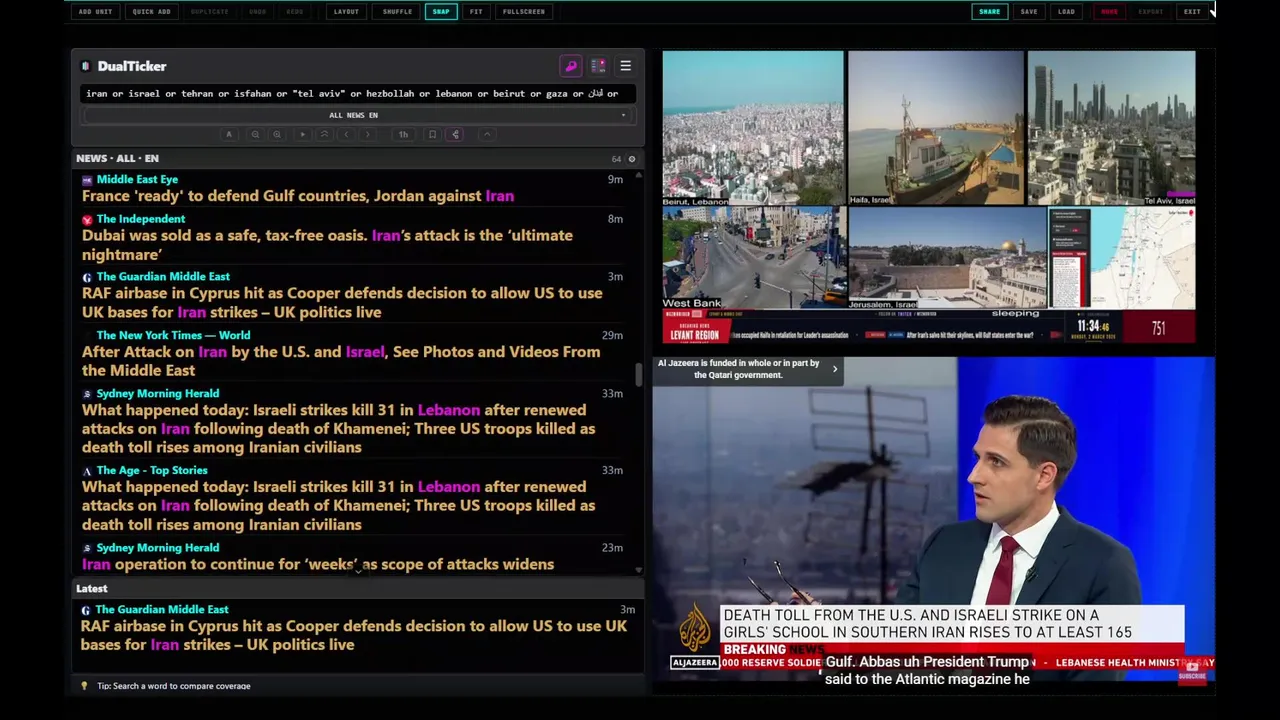Click 'The New York Times — World' source
Viewport: 1280px width, 720px height.
pos(173,335)
